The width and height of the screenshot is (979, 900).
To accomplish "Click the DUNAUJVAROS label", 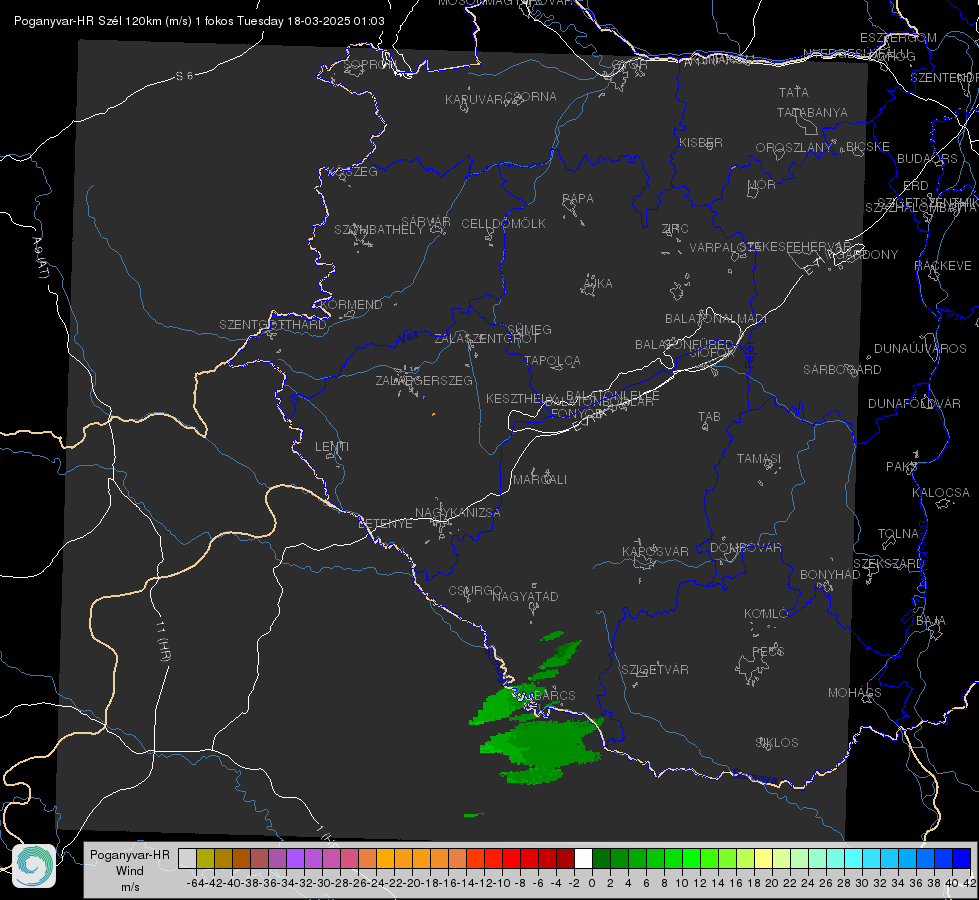I will click(920, 348).
